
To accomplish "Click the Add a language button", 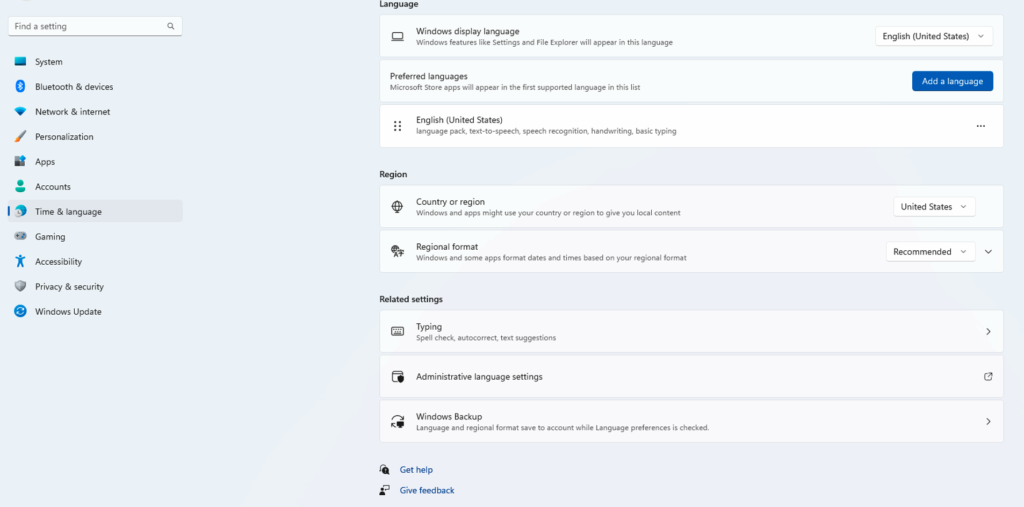I will pyautogui.click(x=952, y=81).
